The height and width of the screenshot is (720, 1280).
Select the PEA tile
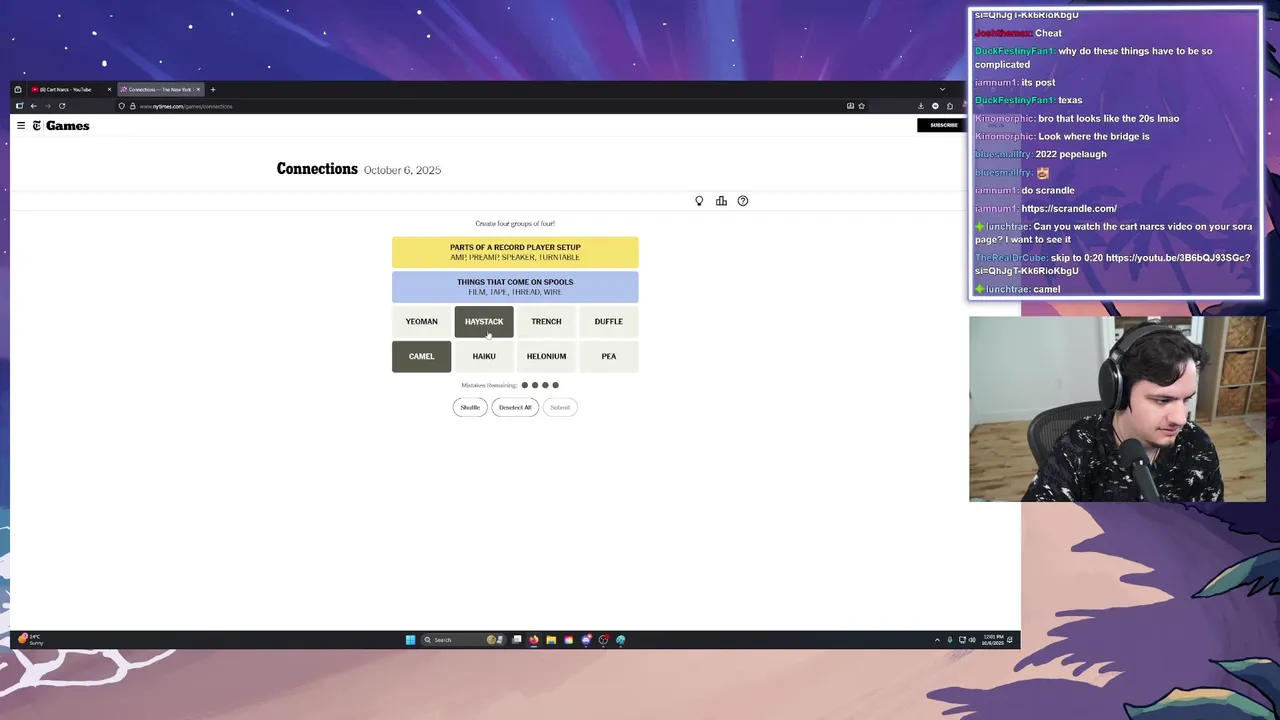click(x=608, y=356)
